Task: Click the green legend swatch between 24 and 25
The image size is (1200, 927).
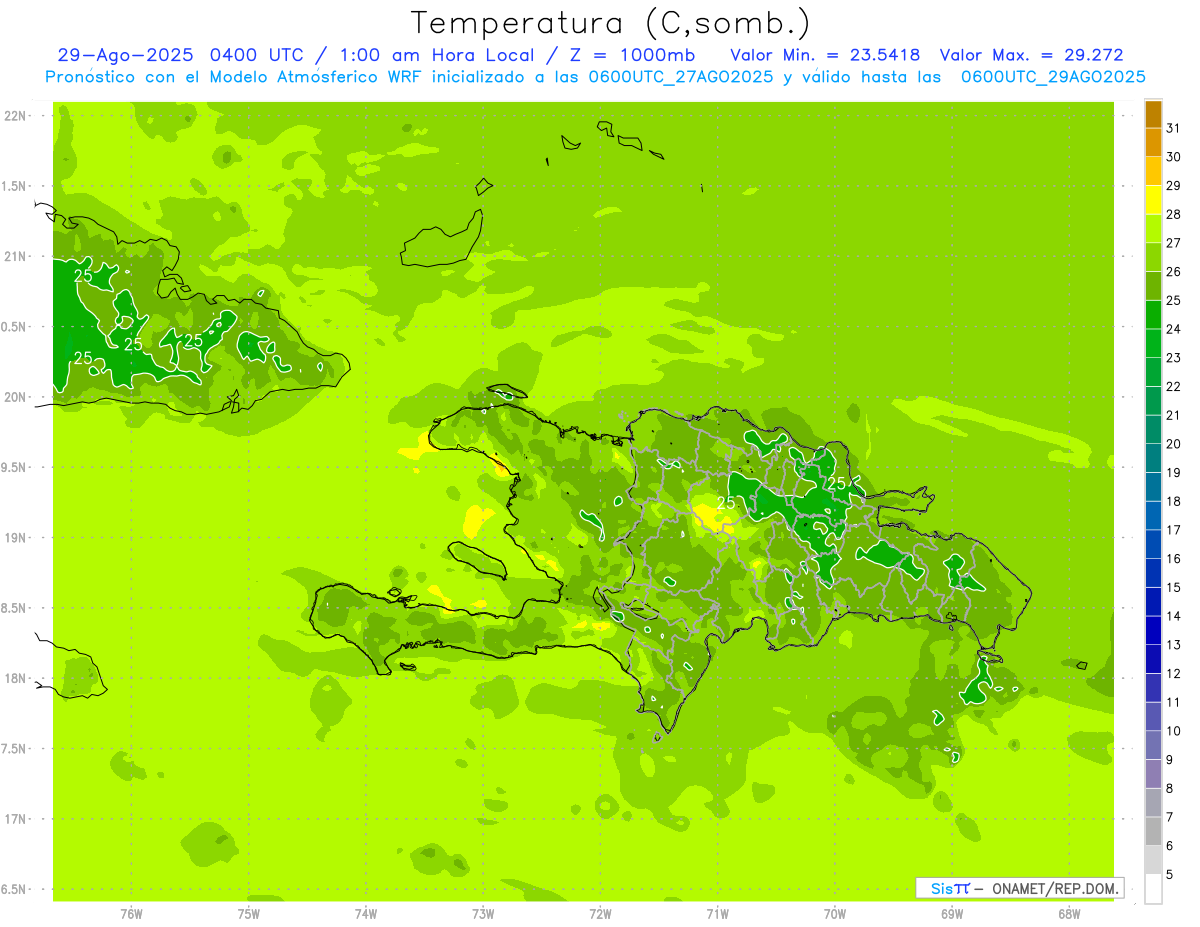Action: (x=1153, y=315)
